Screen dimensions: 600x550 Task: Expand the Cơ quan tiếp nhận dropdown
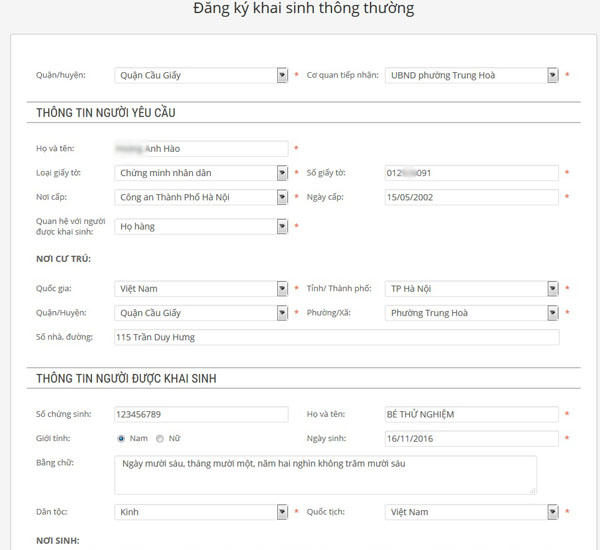pyautogui.click(x=552, y=75)
